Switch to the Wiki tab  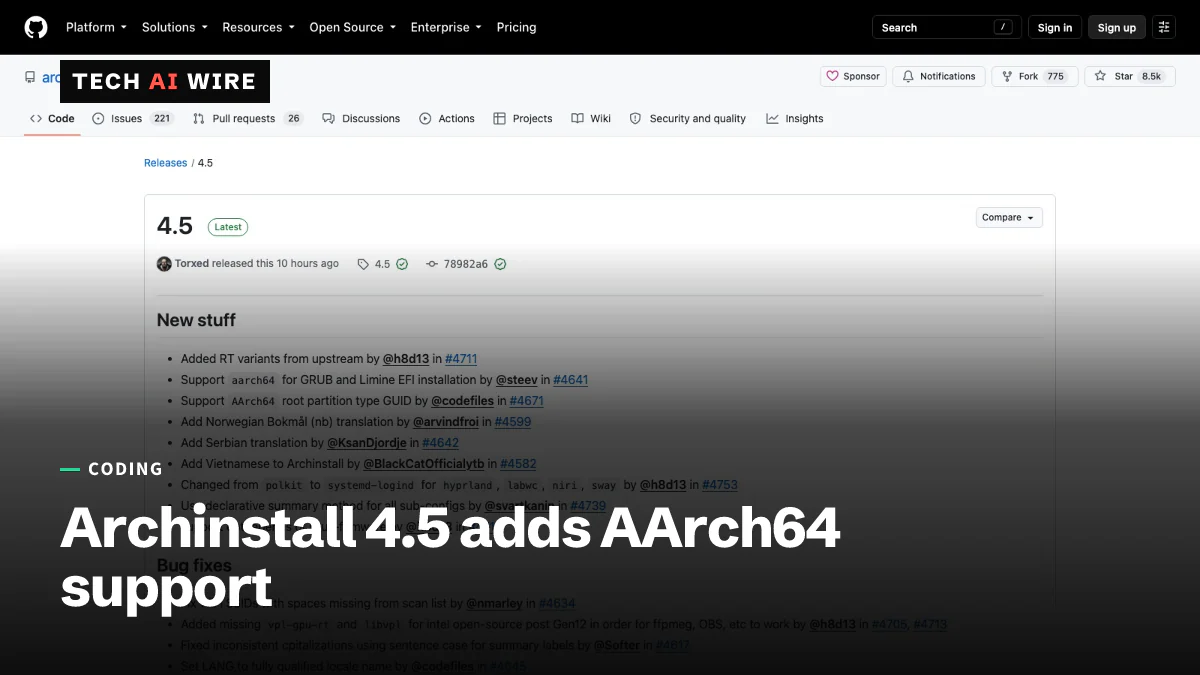point(591,118)
